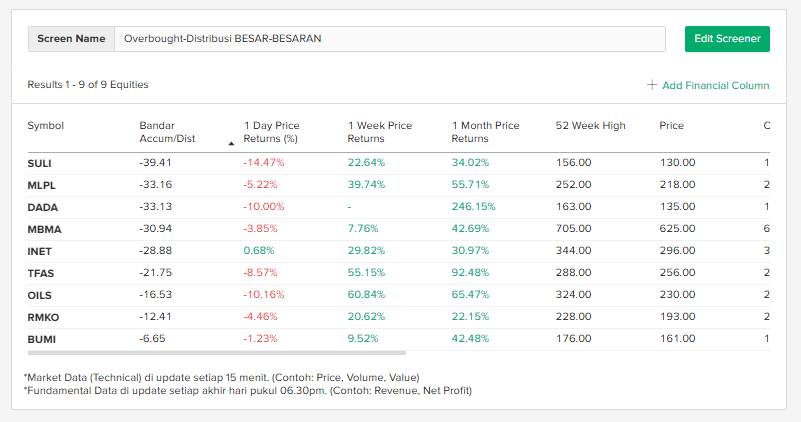The image size is (801, 422).
Task: Open the MLPL stock symbol
Action: coord(41,185)
